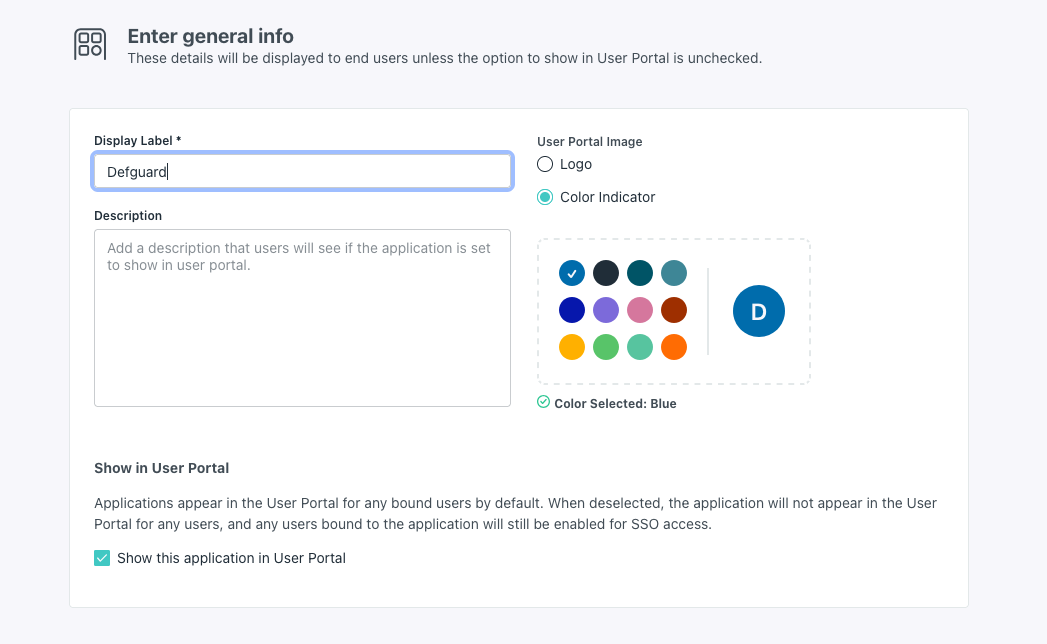
Task: Select the muted slate-teal swatch
Action: pos(674,273)
